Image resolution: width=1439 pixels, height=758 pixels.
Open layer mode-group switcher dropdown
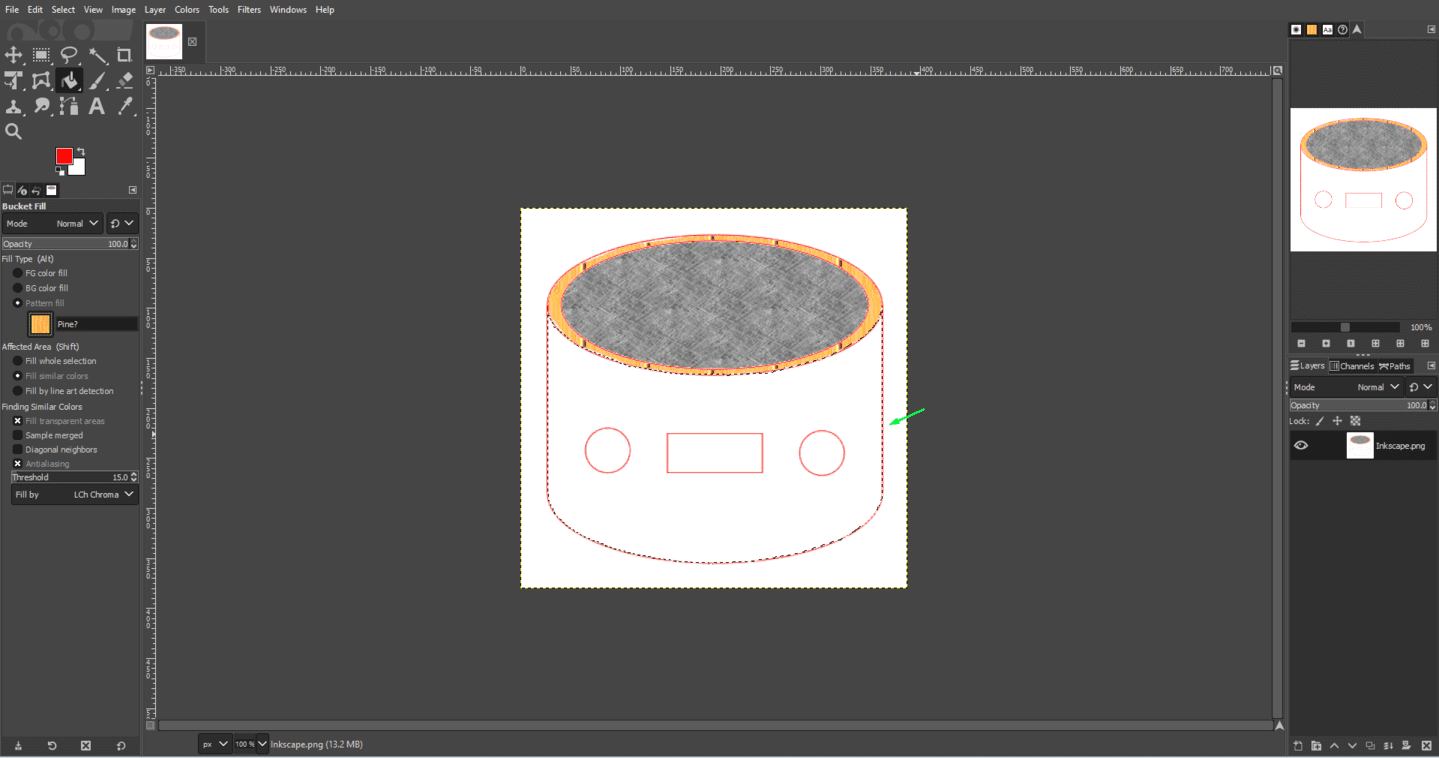[1421, 387]
